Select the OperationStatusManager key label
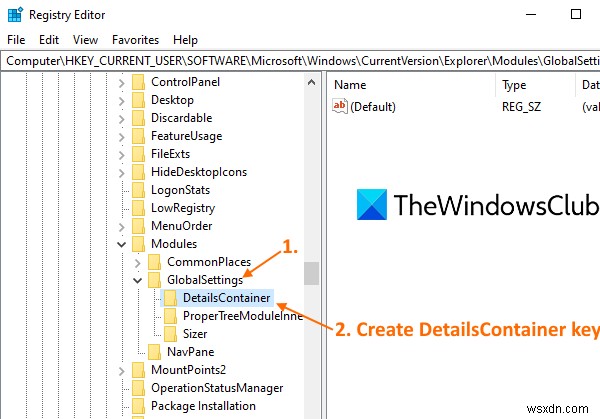Screen dimensions: 600x419 [217, 388]
